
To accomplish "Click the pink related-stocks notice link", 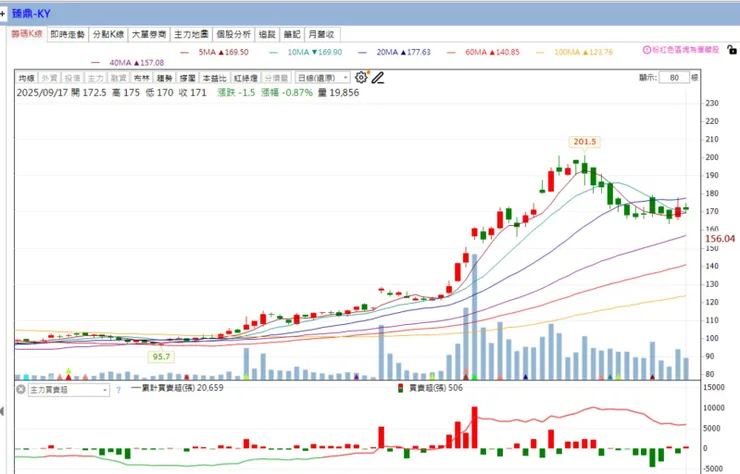I will click(681, 50).
